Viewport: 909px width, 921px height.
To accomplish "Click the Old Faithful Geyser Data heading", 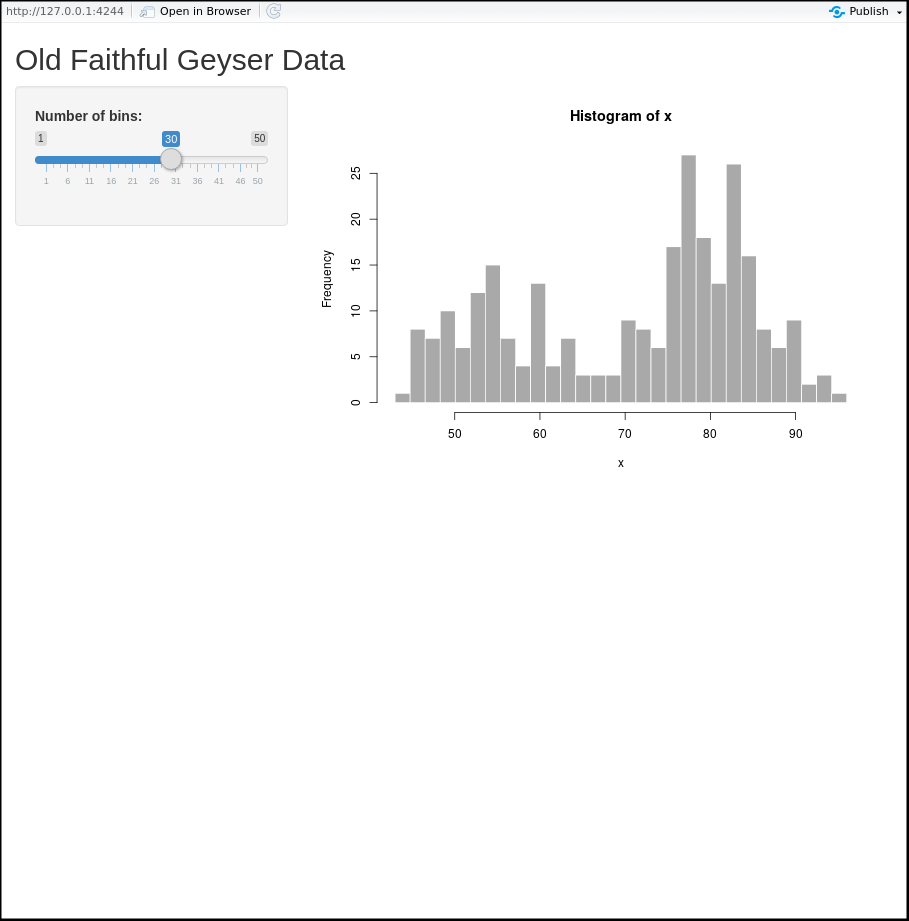I will click(x=180, y=60).
